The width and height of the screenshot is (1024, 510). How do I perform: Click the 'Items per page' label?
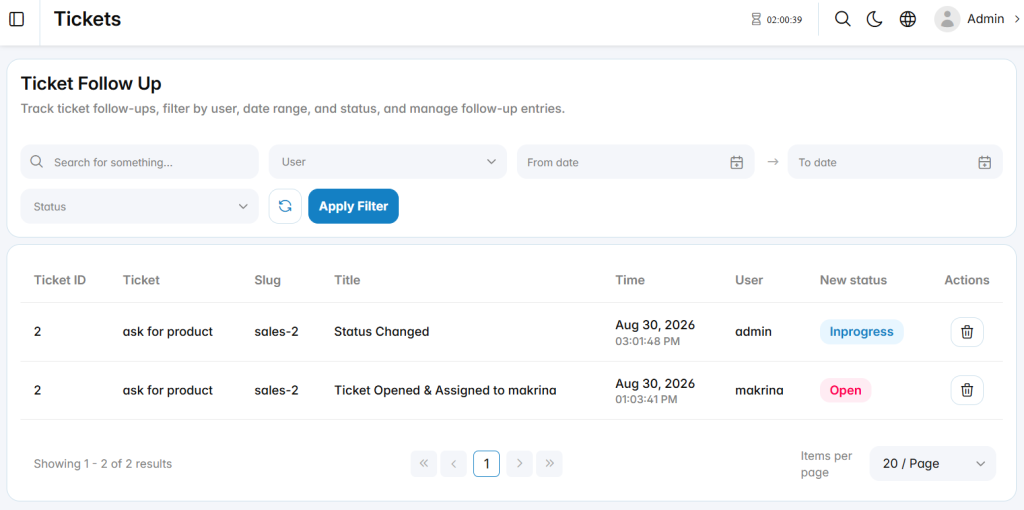[827, 464]
